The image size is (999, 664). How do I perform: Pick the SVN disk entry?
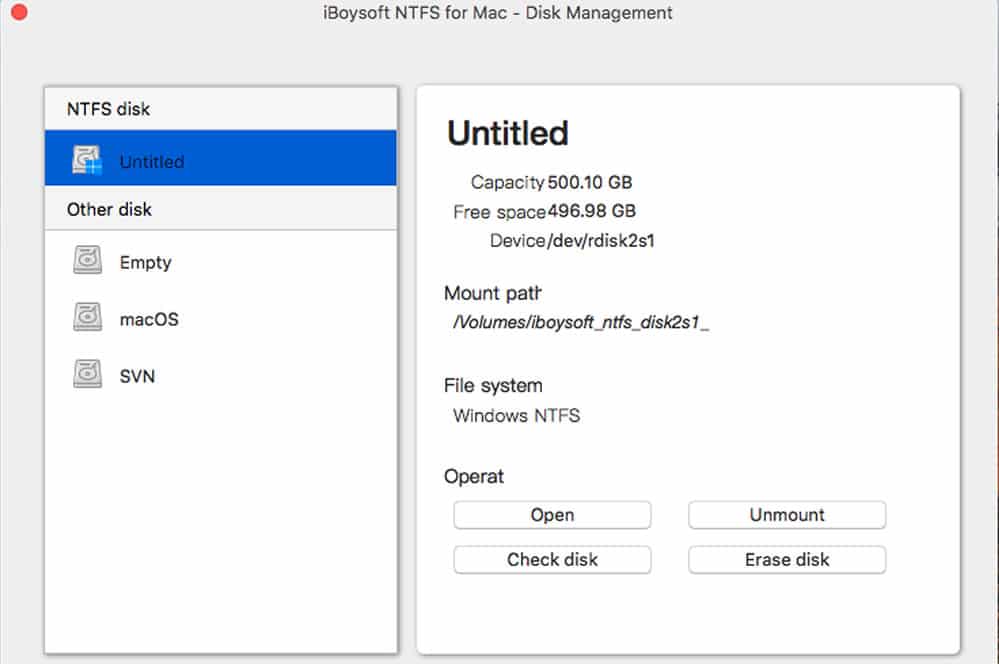[220, 375]
